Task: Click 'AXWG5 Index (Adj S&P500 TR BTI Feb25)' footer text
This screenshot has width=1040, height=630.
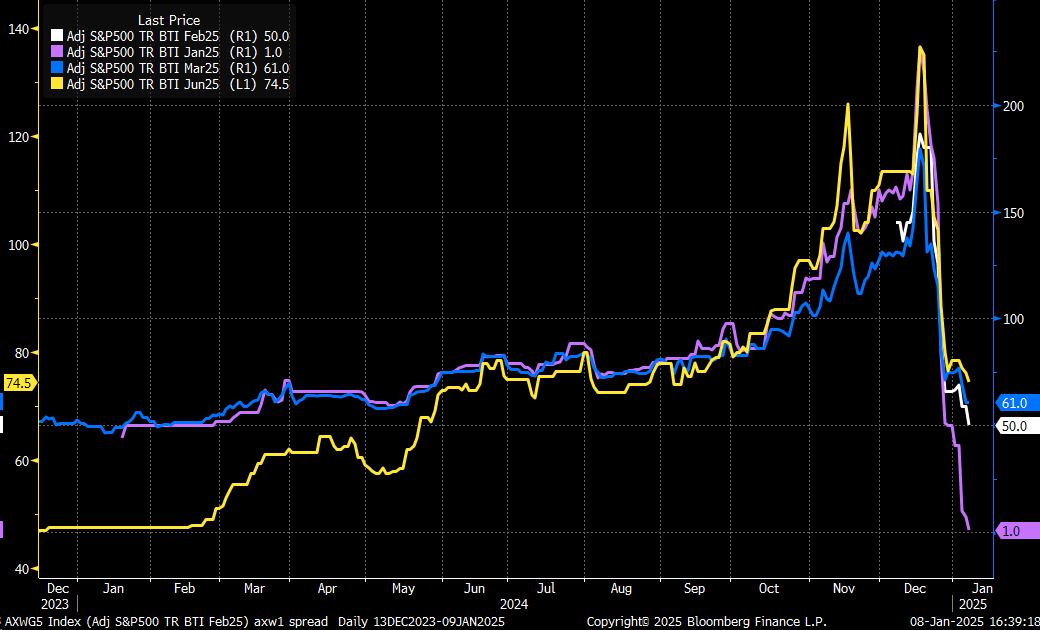Action: [x=130, y=622]
